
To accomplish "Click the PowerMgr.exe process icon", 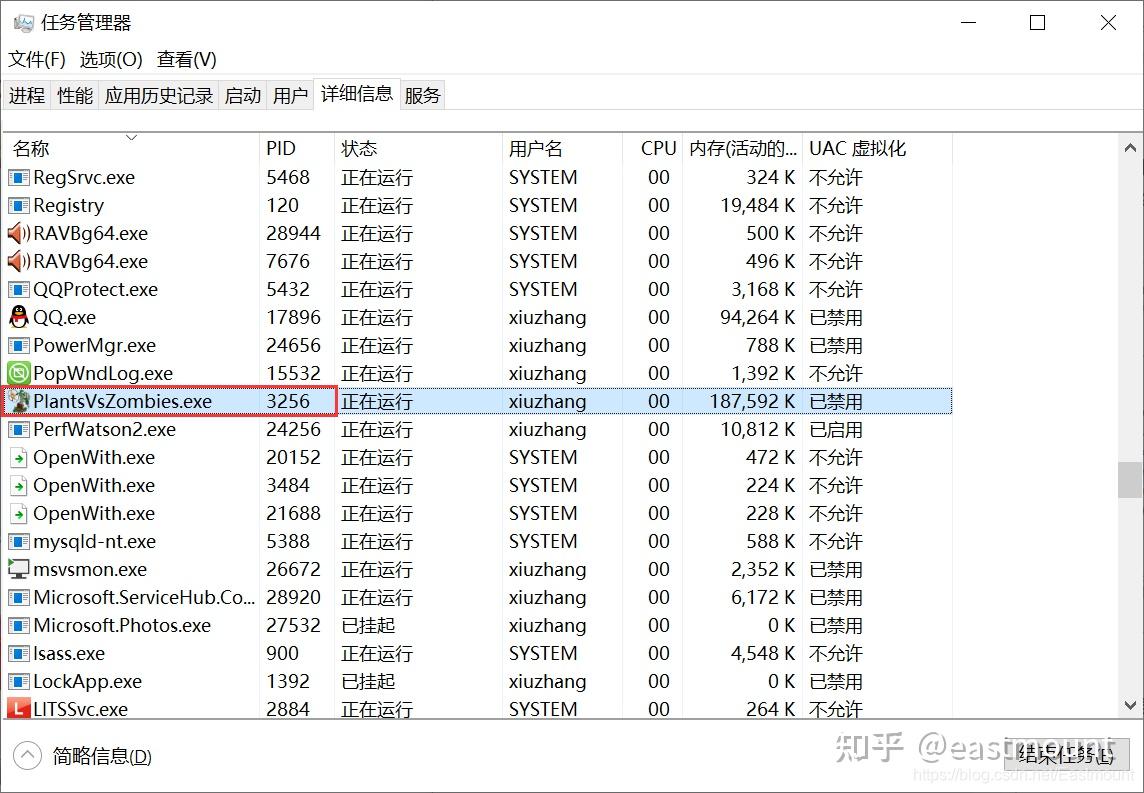I will click(18, 345).
